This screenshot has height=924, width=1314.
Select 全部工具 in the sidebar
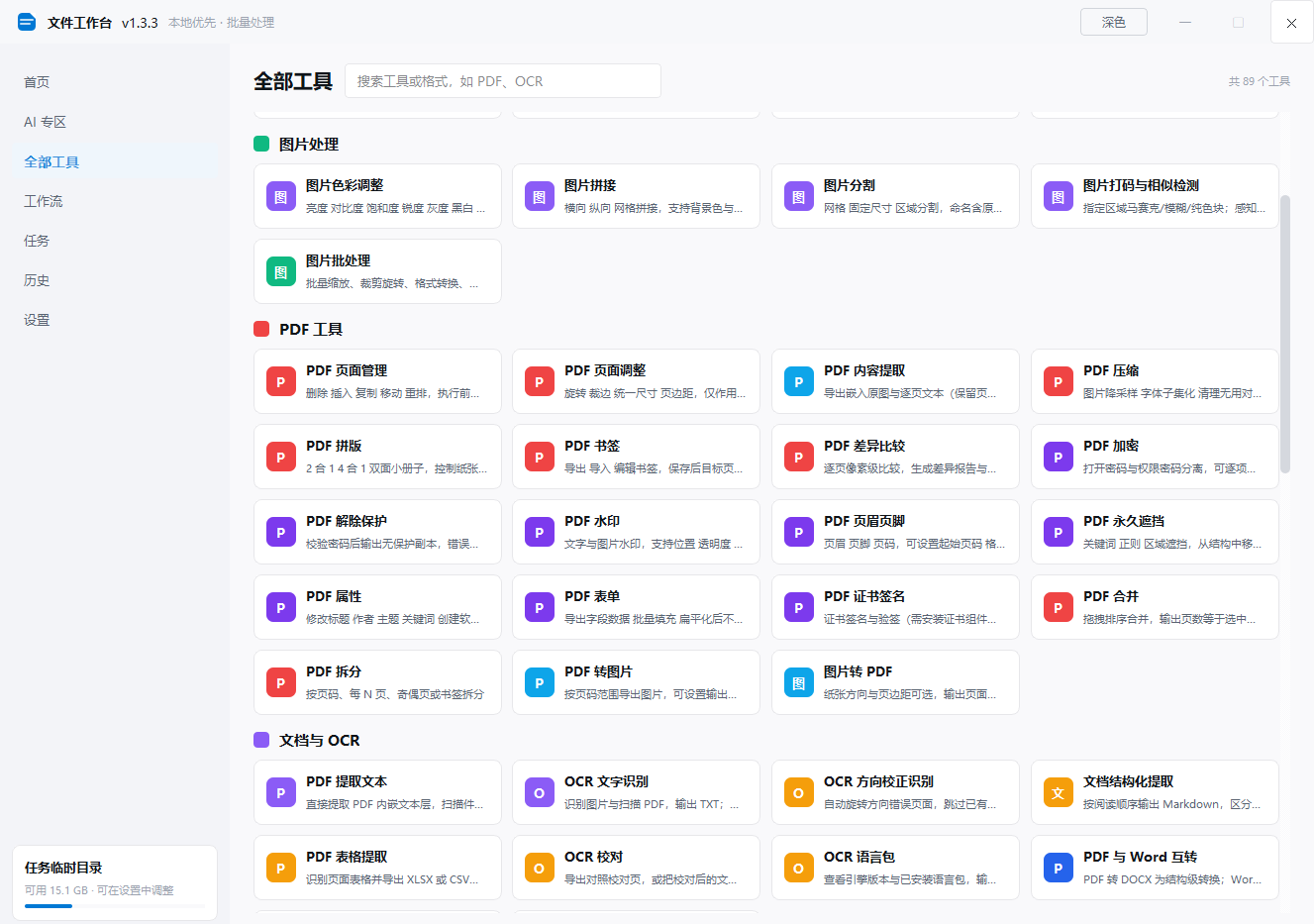(x=115, y=161)
